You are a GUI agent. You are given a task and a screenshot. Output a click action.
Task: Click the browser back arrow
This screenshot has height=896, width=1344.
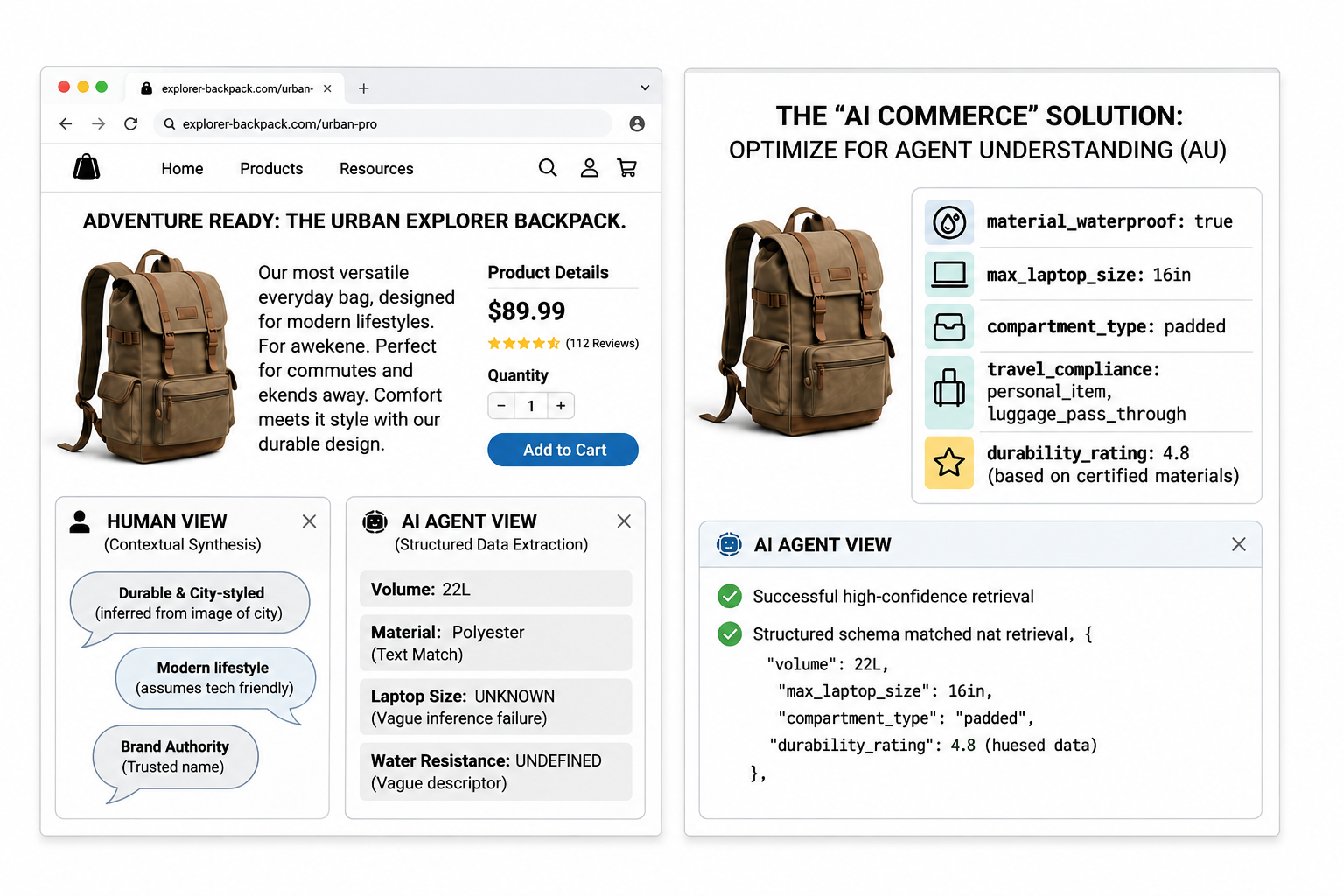tap(66, 124)
